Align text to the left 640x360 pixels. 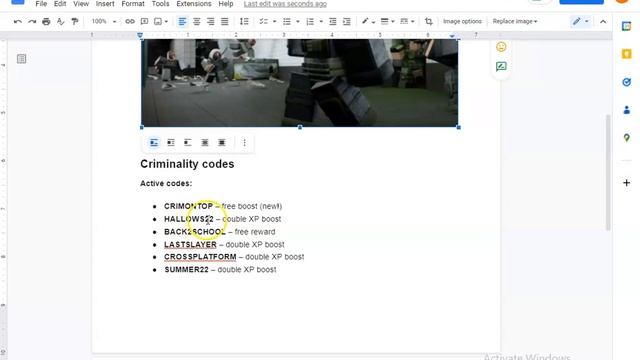[182, 21]
